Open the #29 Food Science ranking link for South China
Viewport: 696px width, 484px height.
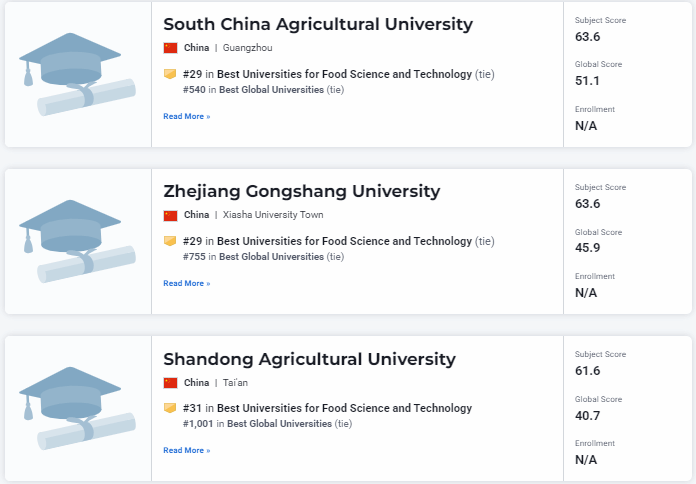pyautogui.click(x=344, y=74)
